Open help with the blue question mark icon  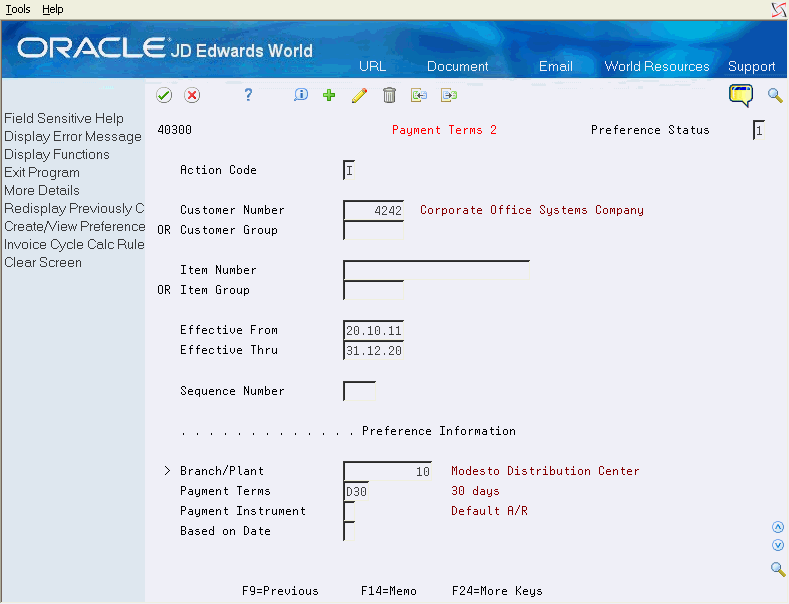(248, 95)
